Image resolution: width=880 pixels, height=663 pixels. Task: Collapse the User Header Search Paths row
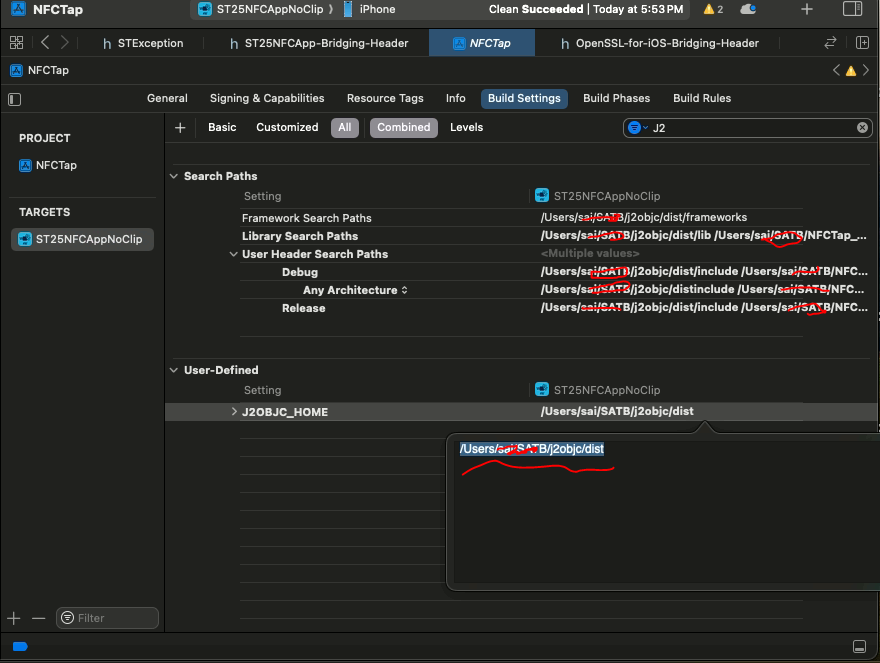pos(234,254)
